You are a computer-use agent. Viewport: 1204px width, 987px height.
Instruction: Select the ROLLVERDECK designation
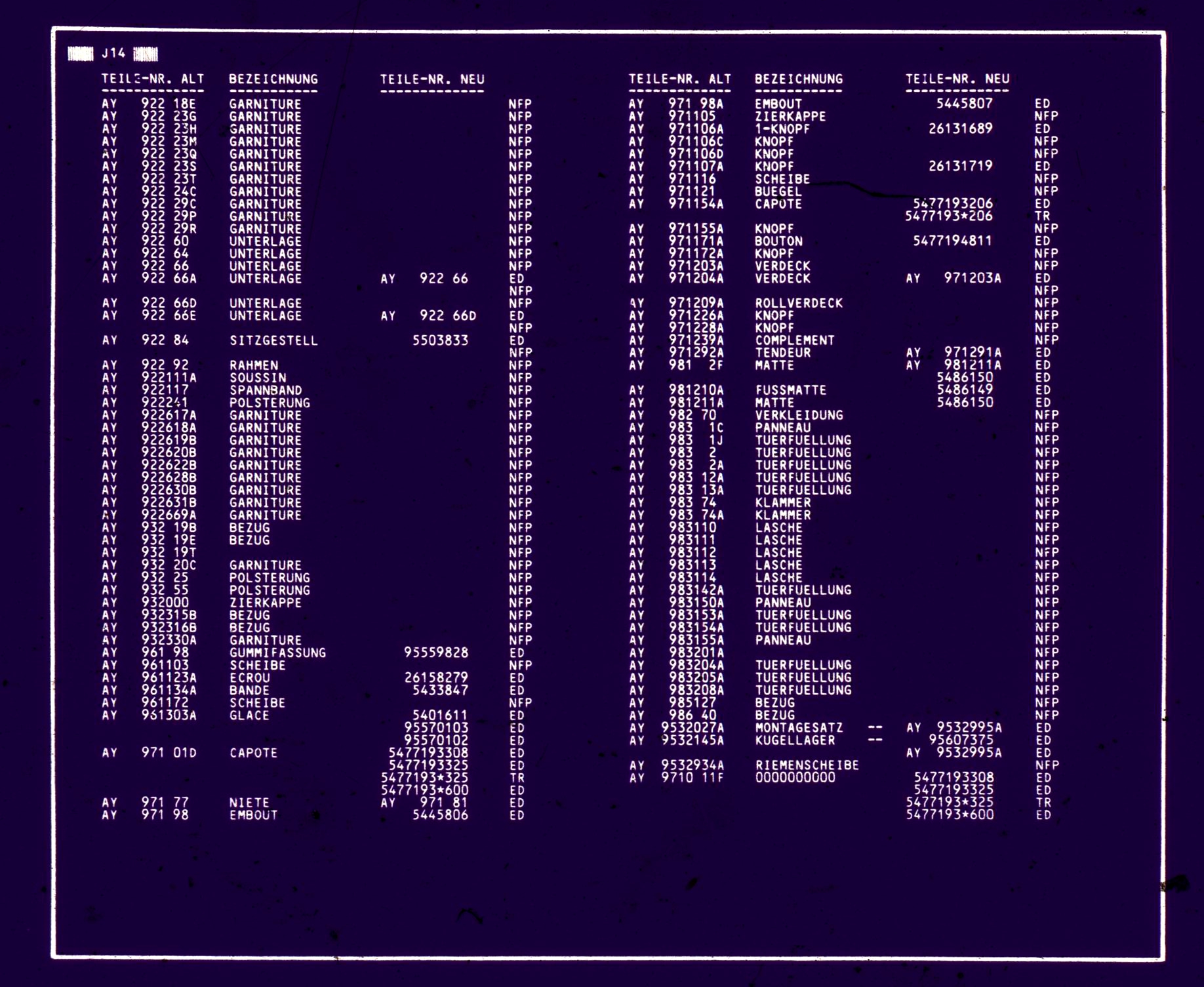point(799,304)
